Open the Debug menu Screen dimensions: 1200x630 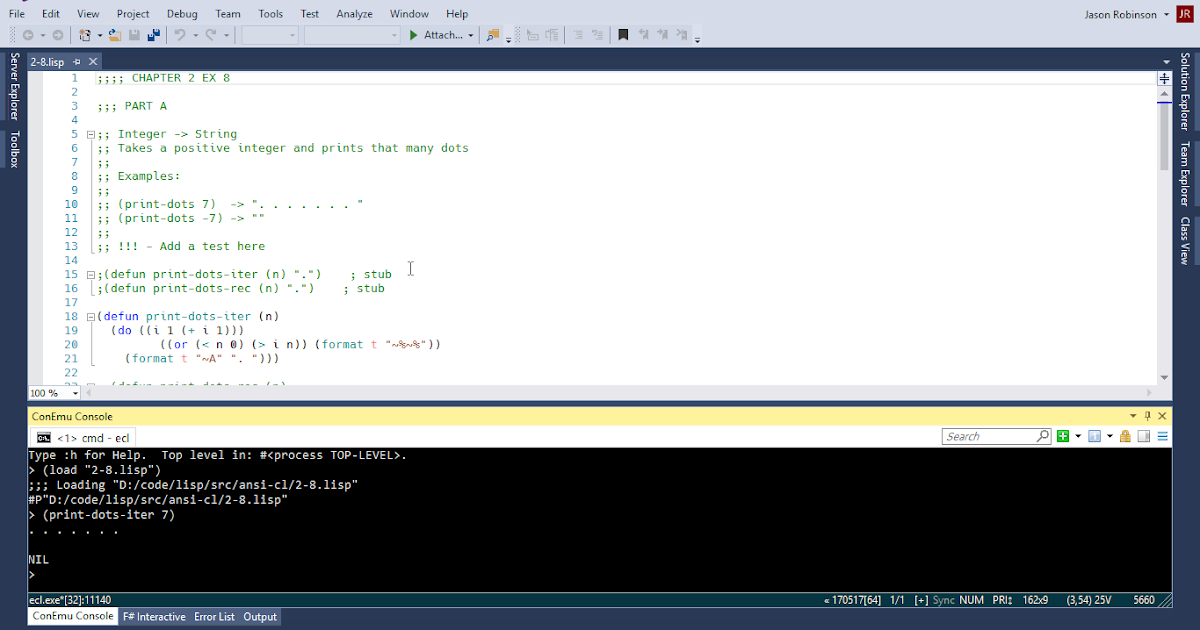(182, 14)
